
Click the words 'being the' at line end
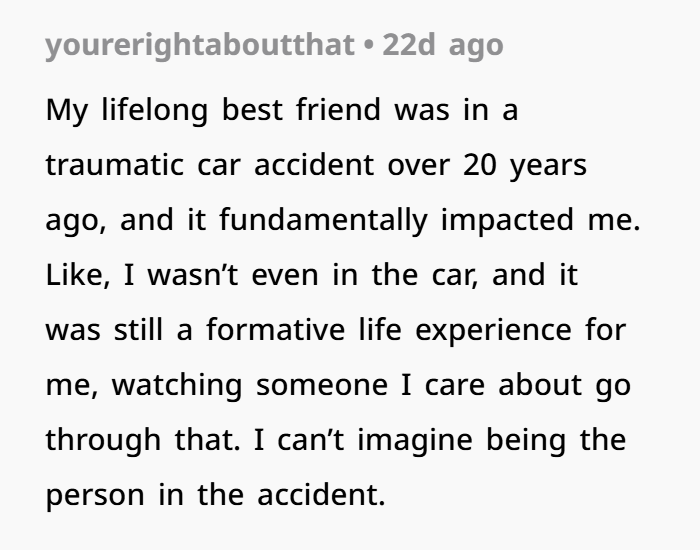pyautogui.click(x=556, y=440)
